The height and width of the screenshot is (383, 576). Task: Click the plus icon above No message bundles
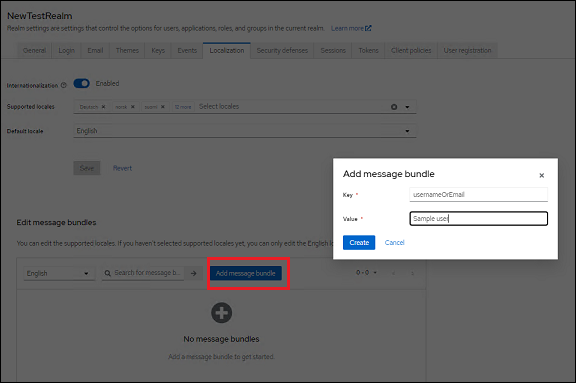(222, 313)
